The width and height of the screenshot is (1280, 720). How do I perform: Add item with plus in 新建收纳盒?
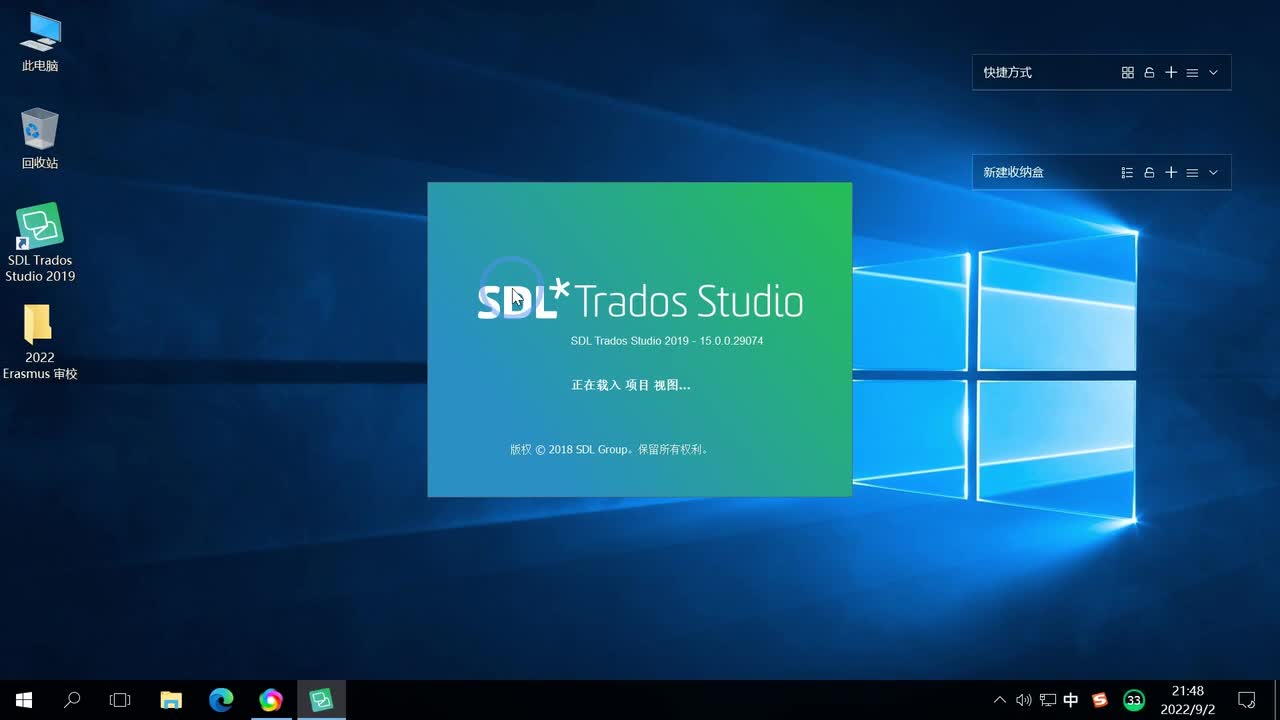click(1171, 173)
